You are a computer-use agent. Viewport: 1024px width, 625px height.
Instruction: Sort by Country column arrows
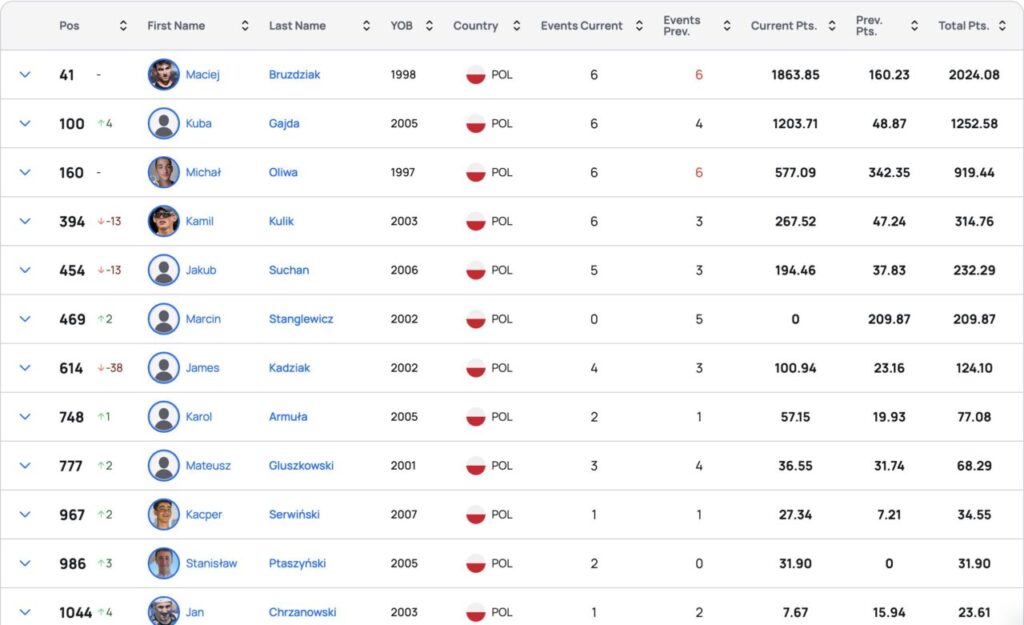coord(517,26)
